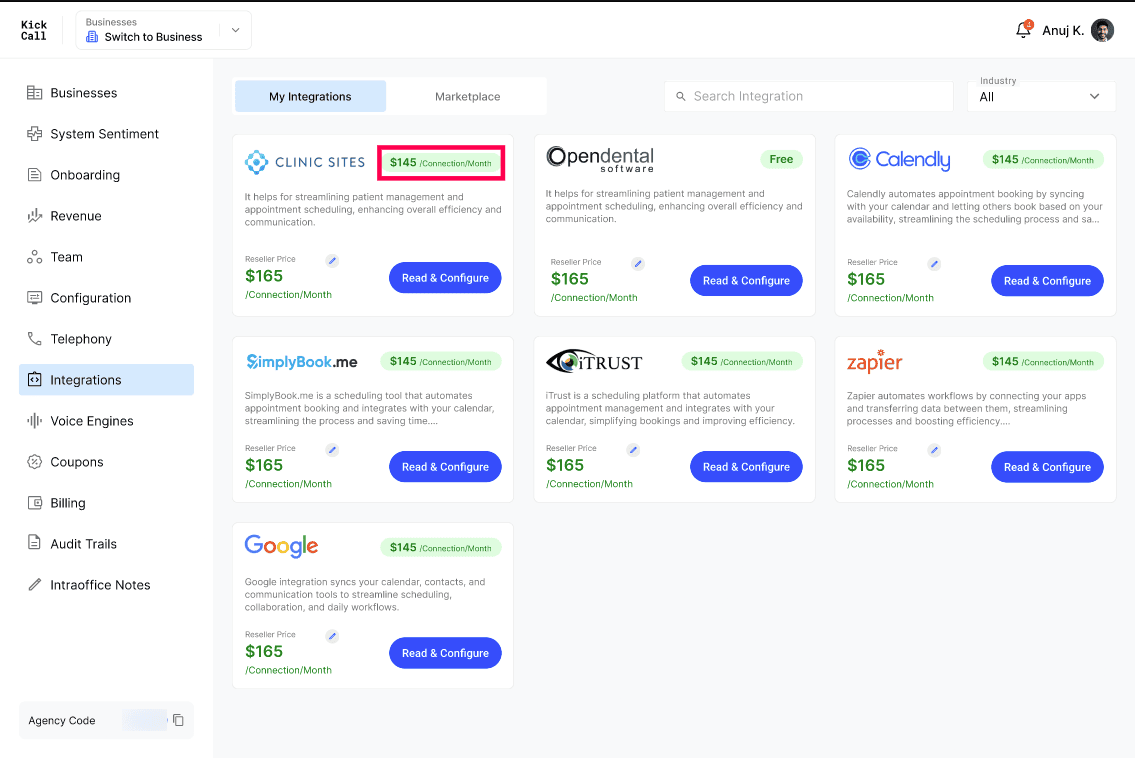Read & Configure the Opendental integration
This screenshot has width=1135, height=758.
tap(746, 281)
